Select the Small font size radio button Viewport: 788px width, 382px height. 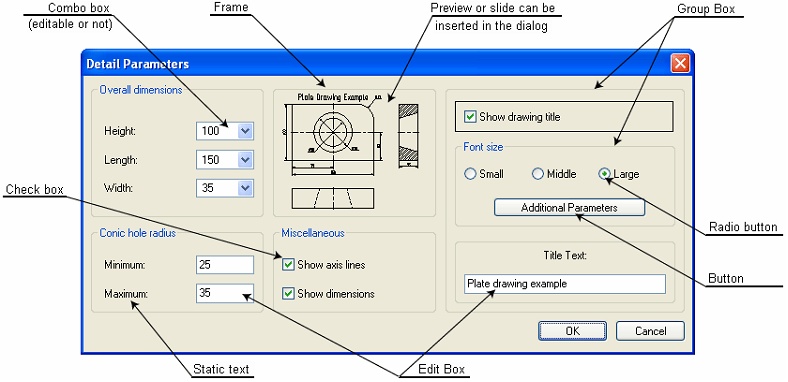(x=470, y=174)
